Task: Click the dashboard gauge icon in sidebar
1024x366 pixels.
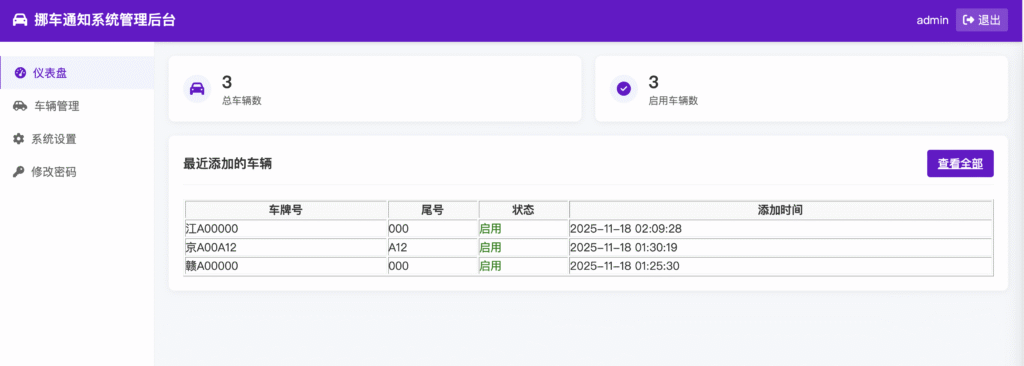Action: point(20,73)
